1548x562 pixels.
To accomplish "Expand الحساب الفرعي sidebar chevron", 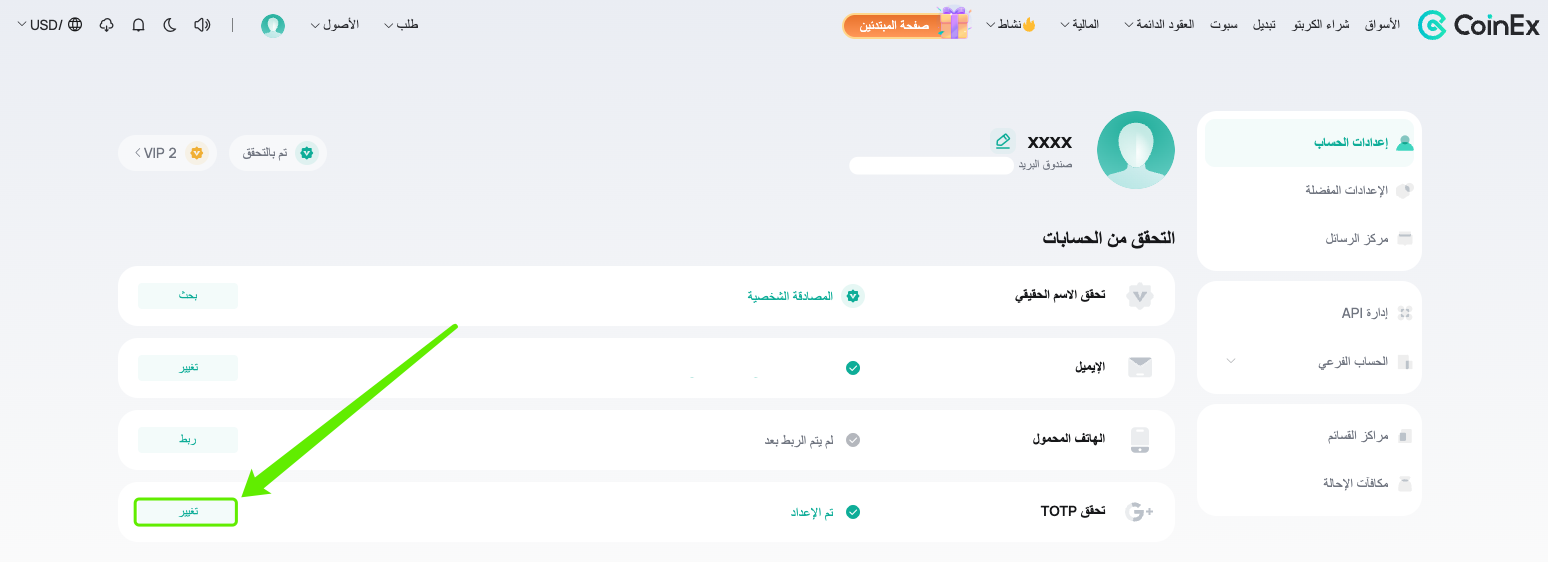I will [1231, 360].
